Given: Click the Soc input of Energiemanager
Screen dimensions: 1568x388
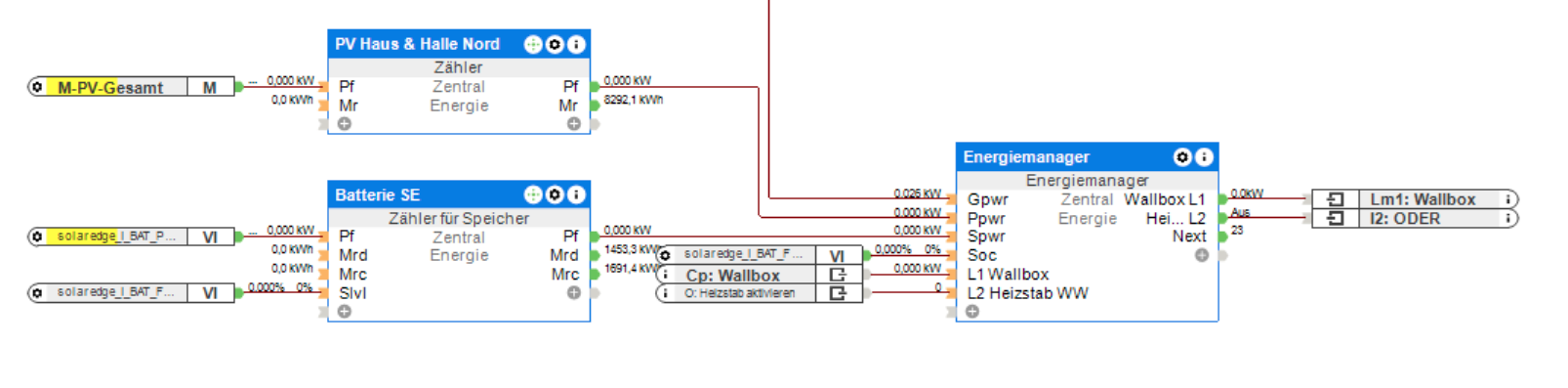Looking at the screenshot, I should tap(981, 255).
